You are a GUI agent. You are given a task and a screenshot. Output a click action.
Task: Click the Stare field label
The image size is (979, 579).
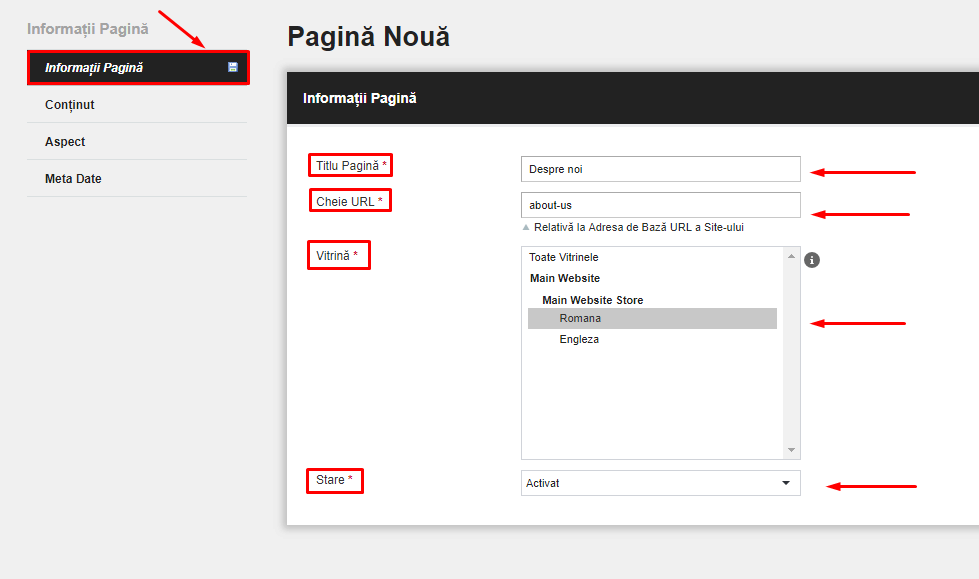tap(334, 480)
